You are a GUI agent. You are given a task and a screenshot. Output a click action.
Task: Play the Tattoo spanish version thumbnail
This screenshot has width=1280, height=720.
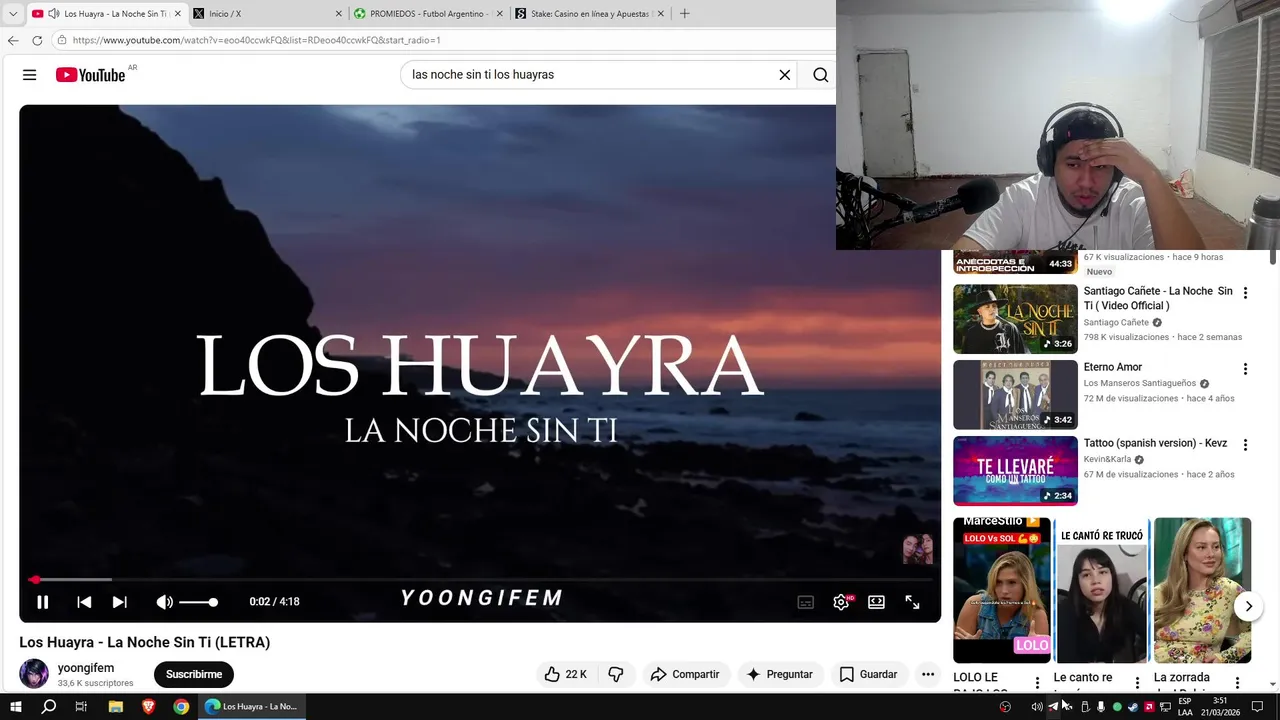coord(1015,471)
